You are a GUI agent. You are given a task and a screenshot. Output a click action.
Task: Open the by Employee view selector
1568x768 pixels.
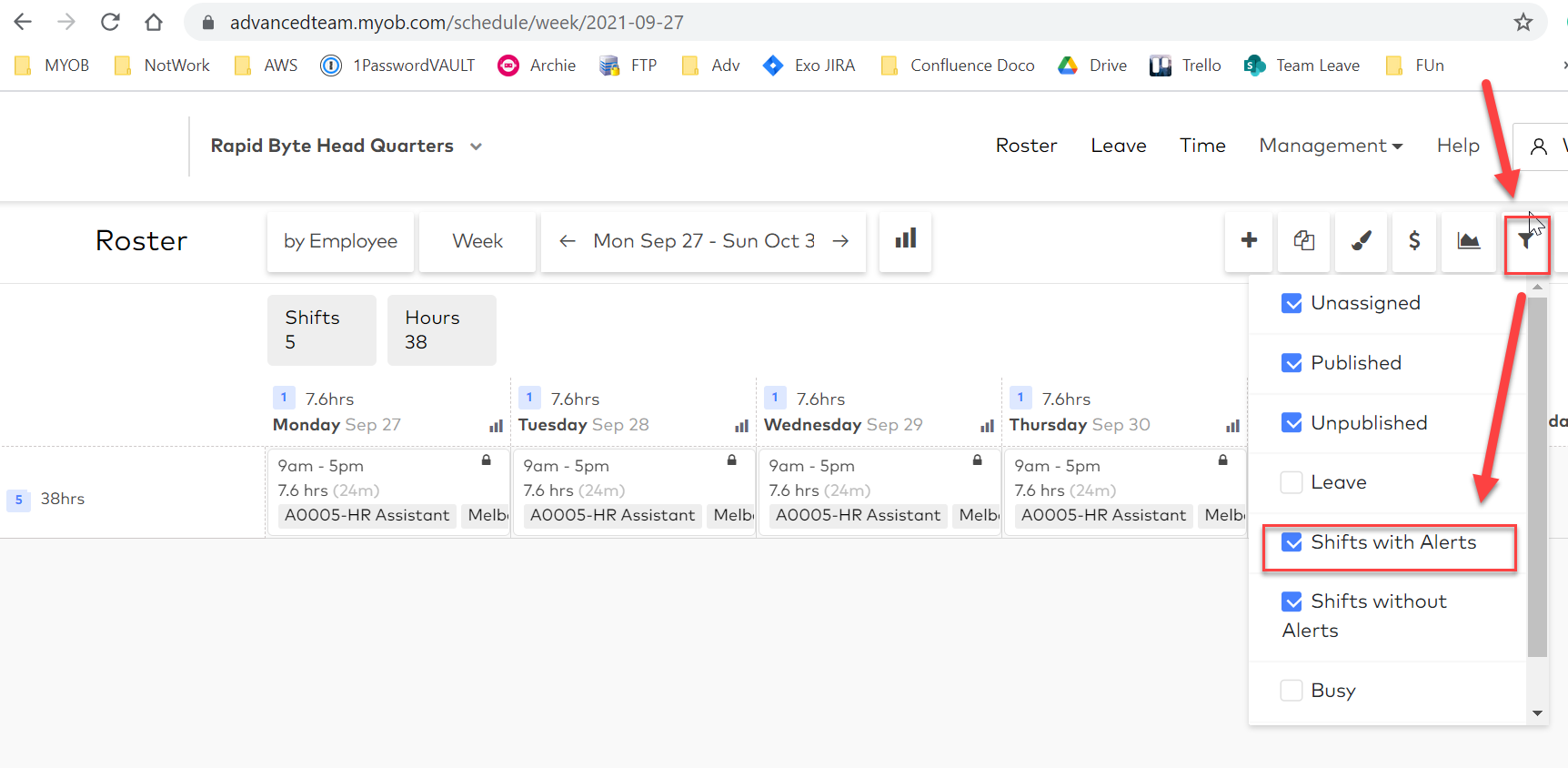click(340, 241)
